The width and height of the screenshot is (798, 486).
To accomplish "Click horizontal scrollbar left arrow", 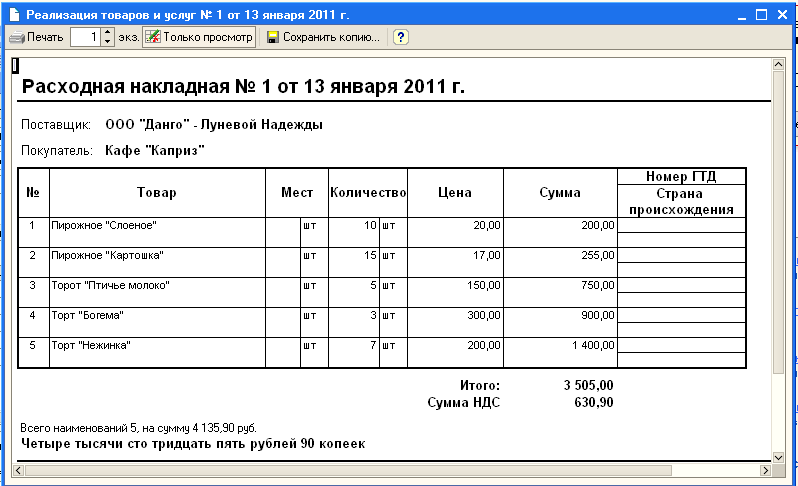I will point(18,470).
